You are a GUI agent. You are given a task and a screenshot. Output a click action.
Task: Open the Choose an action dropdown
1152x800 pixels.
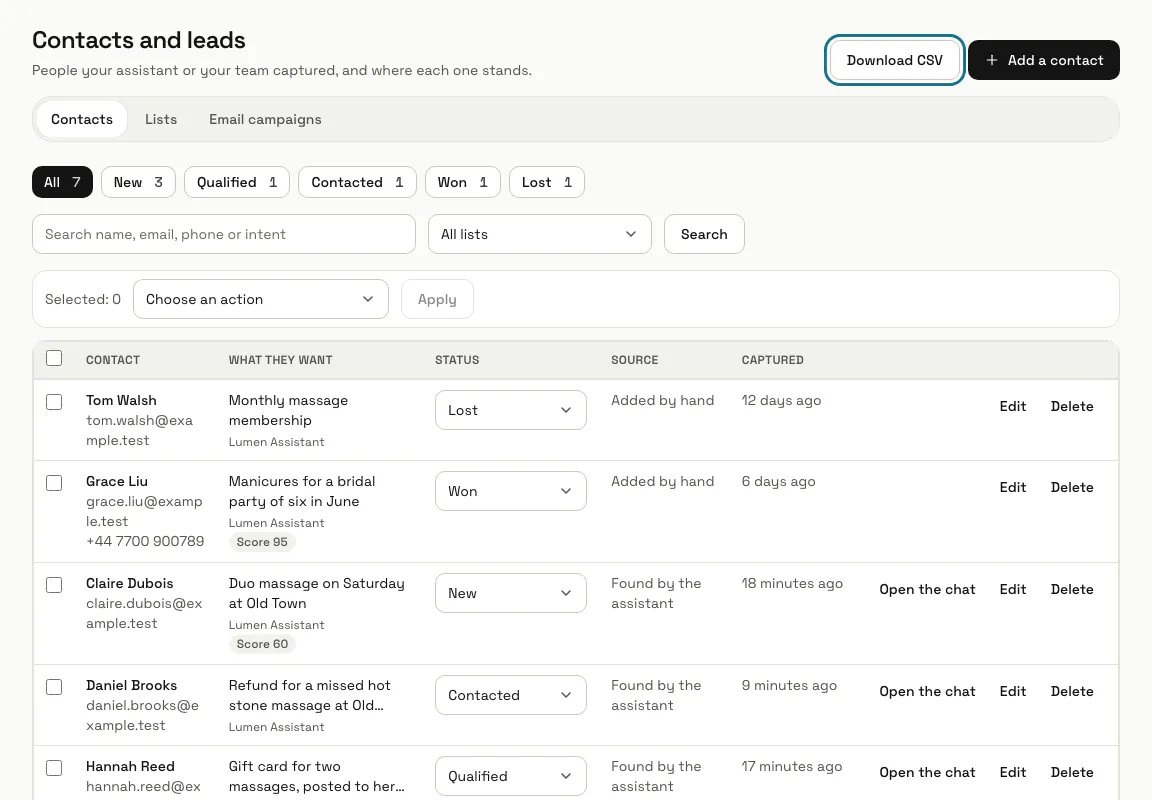point(261,299)
